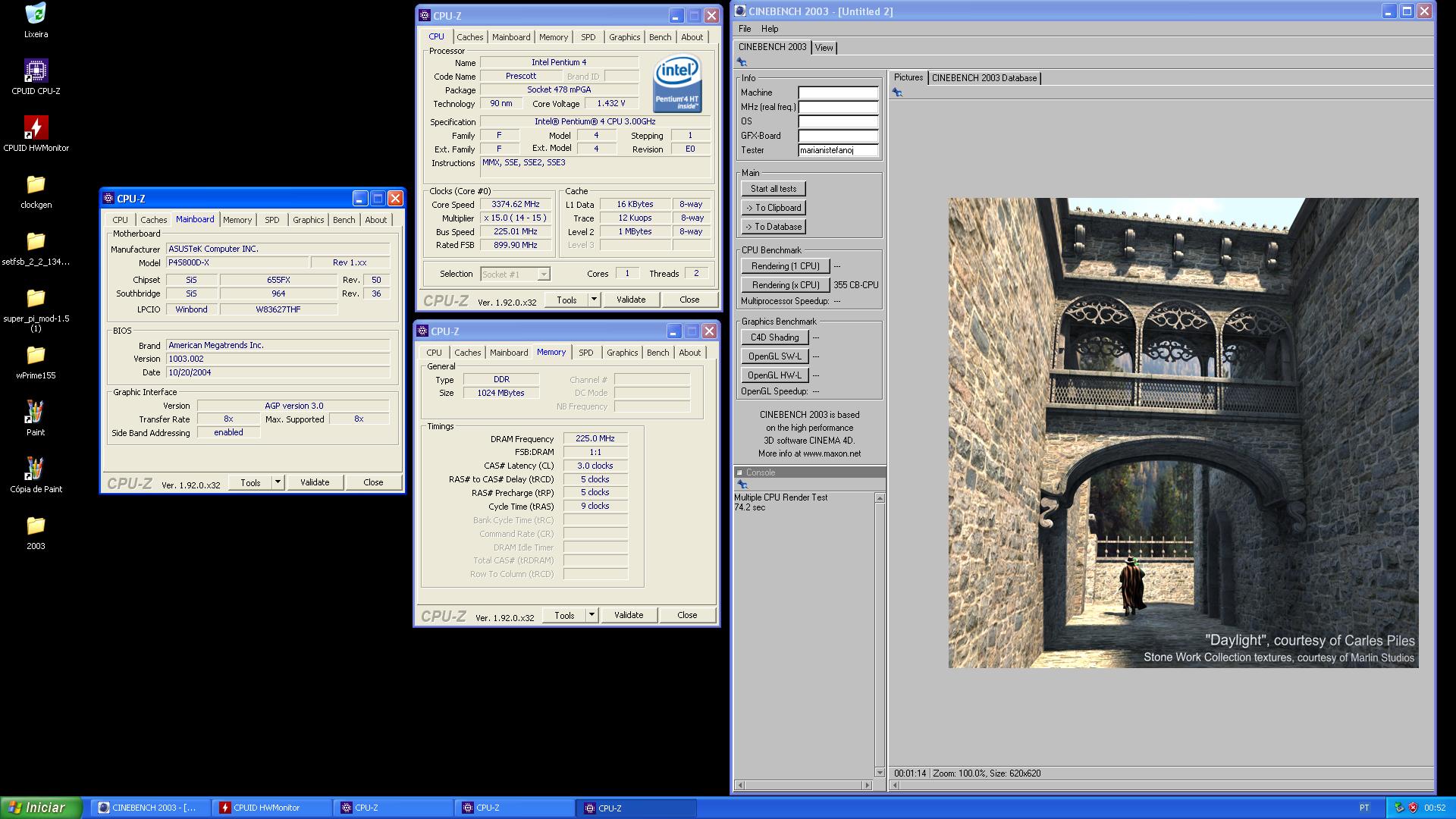Viewport: 1456px width, 819px height.
Task: Select Graphics tab in Mainboard CPU-Z window
Action: (x=308, y=220)
